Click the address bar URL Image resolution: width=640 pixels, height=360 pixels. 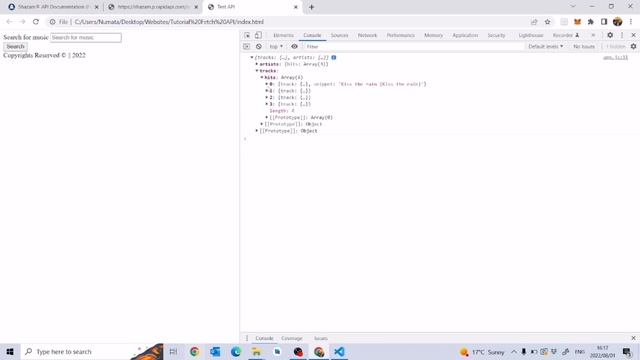click(169, 22)
